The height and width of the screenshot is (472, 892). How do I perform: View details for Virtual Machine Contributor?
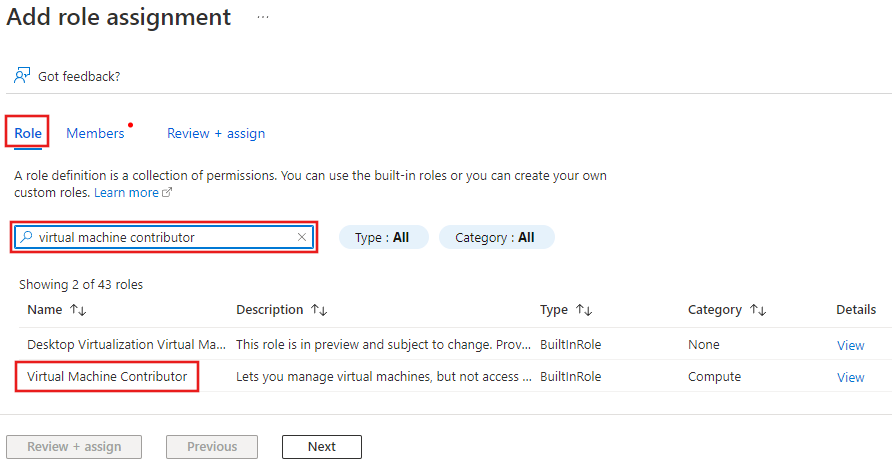pos(850,377)
